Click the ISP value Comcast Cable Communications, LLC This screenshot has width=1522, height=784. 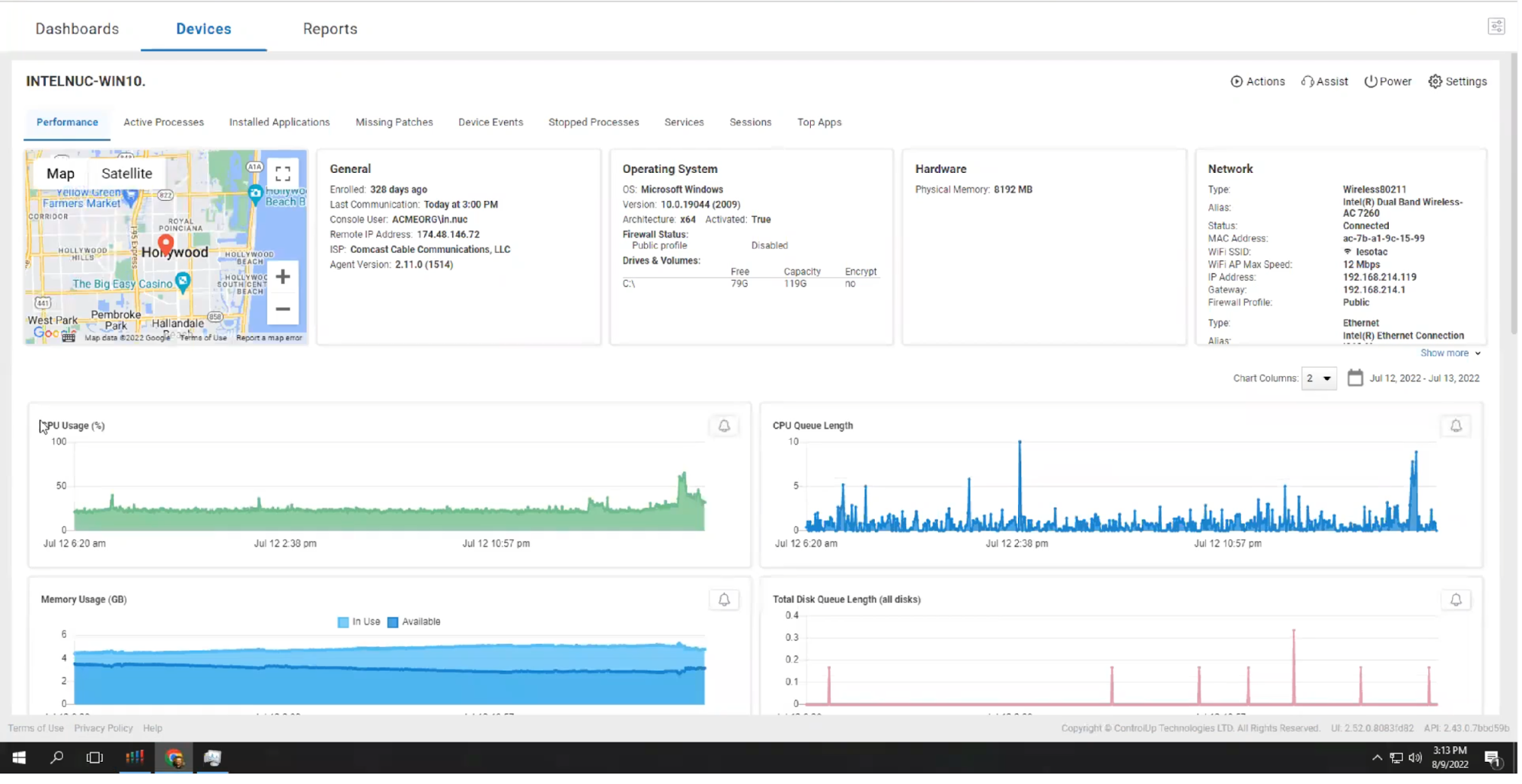coord(430,250)
